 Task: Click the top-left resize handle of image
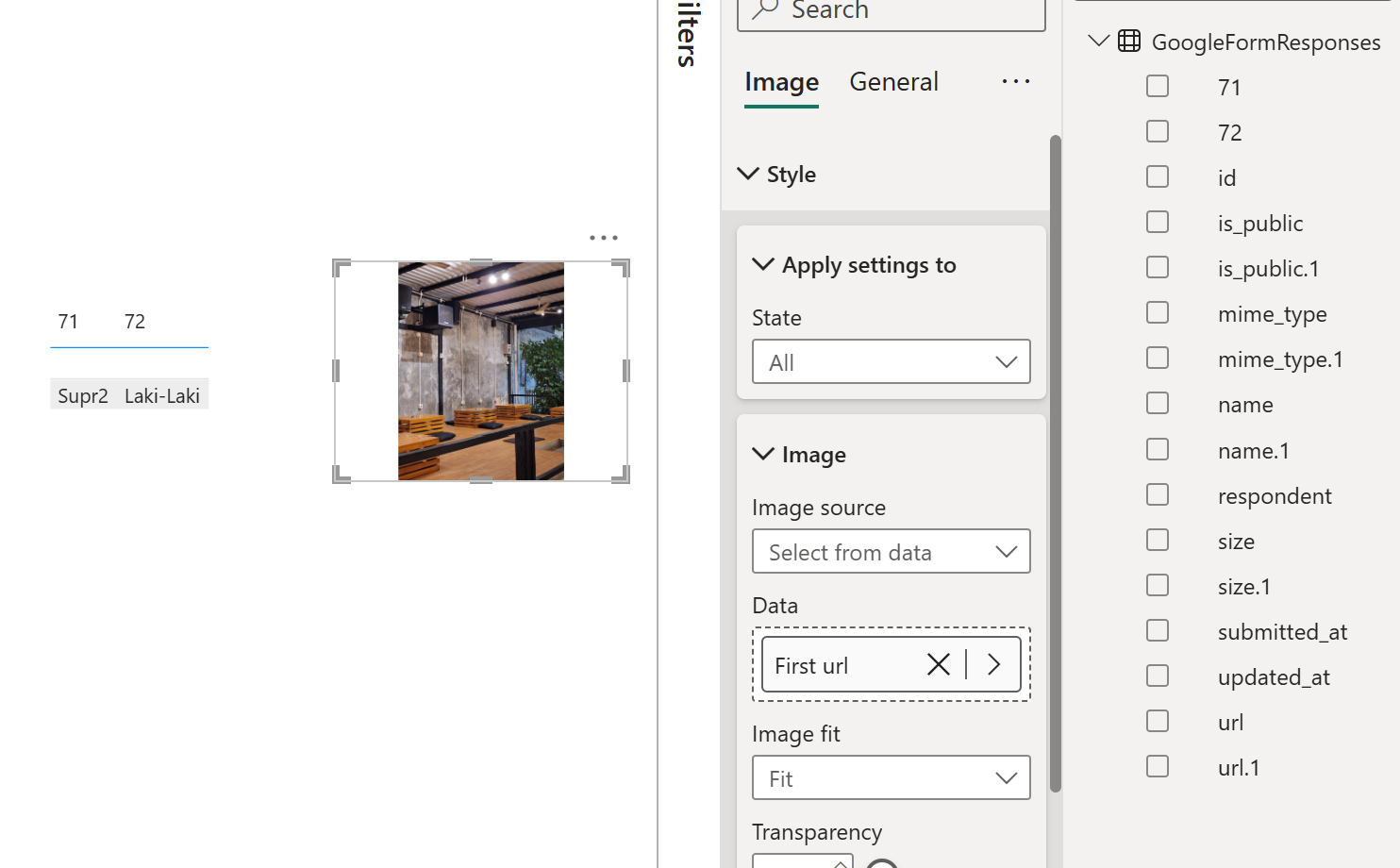click(x=340, y=267)
